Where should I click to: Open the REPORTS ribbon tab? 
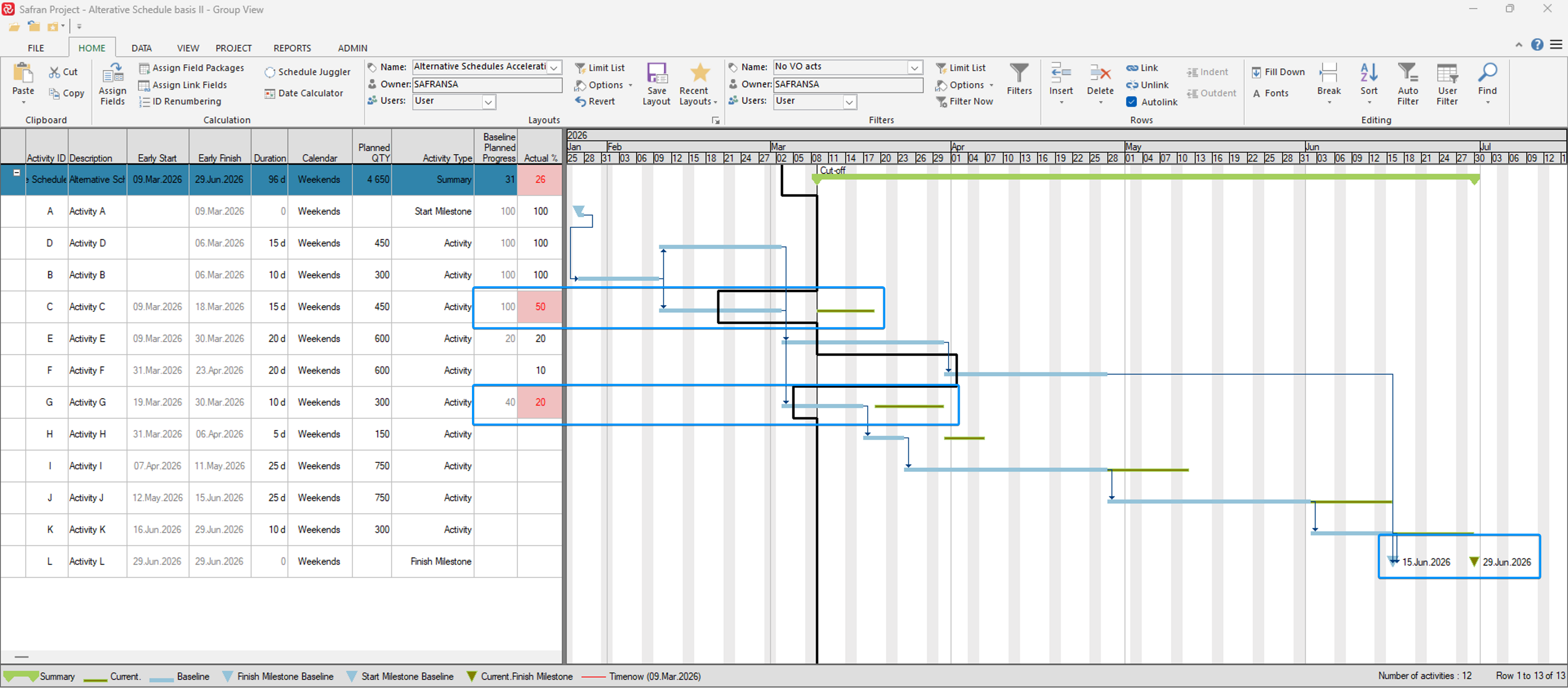click(292, 48)
